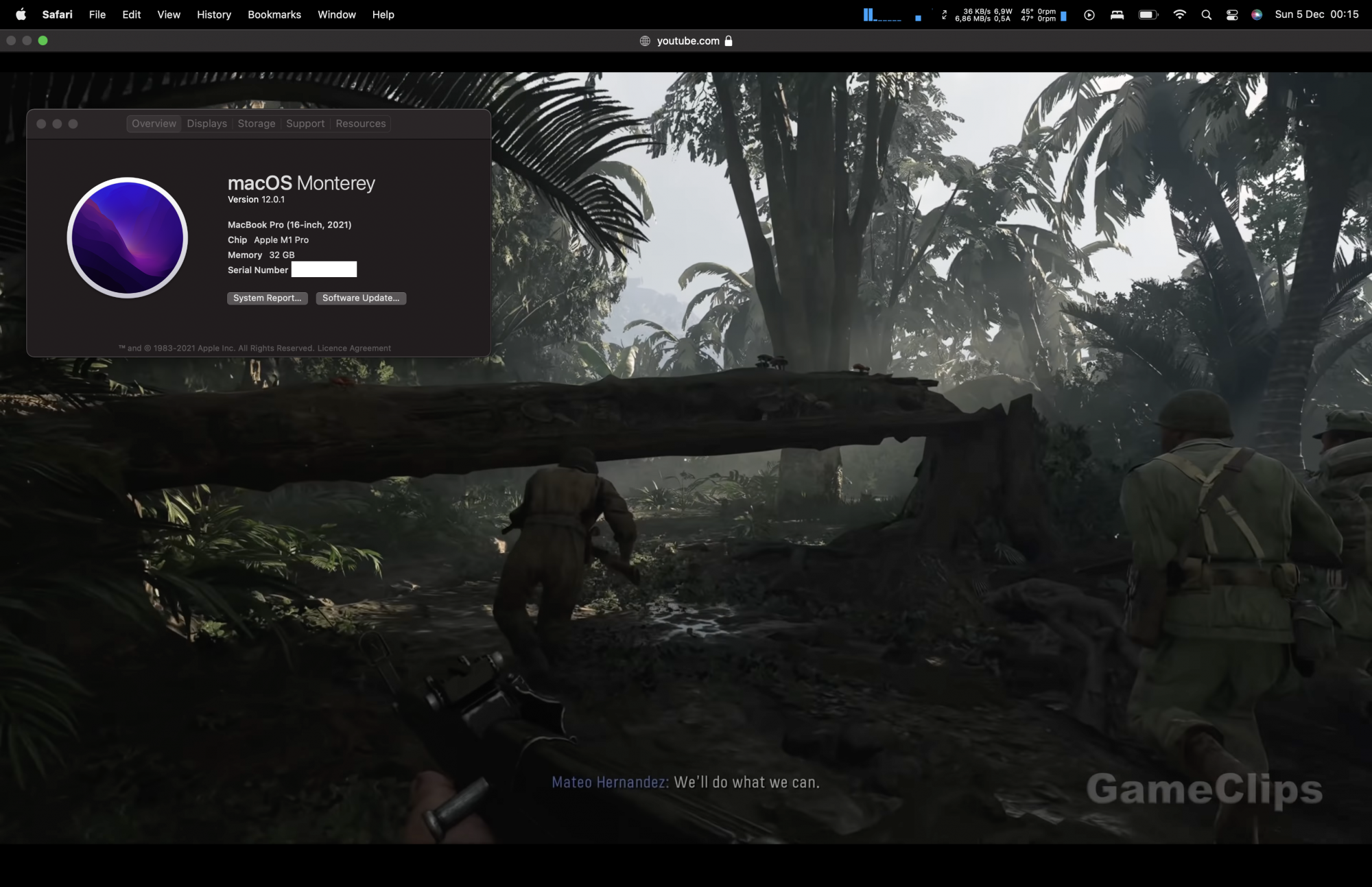Click the padlock icon beside youtube.com
Screen dimensions: 1372x887
click(x=729, y=41)
